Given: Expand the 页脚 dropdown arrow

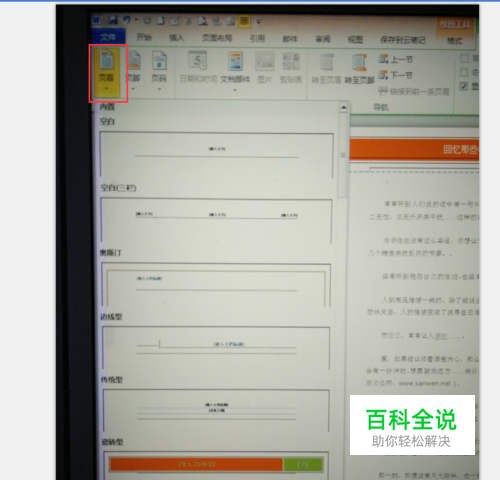Looking at the screenshot, I should [133, 89].
